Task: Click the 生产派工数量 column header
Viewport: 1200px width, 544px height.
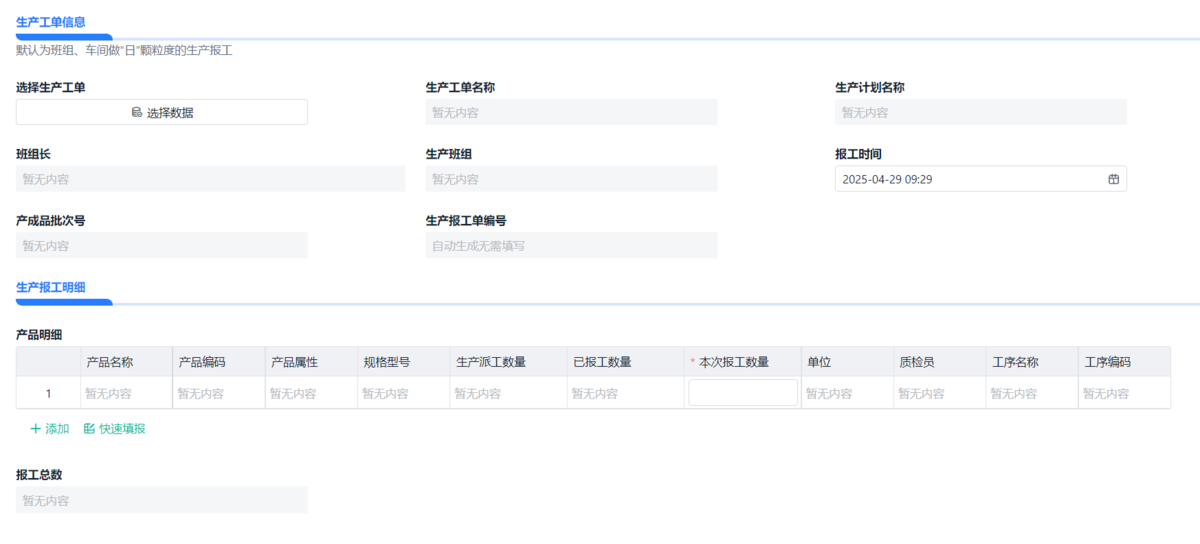Action: pyautogui.click(x=507, y=362)
